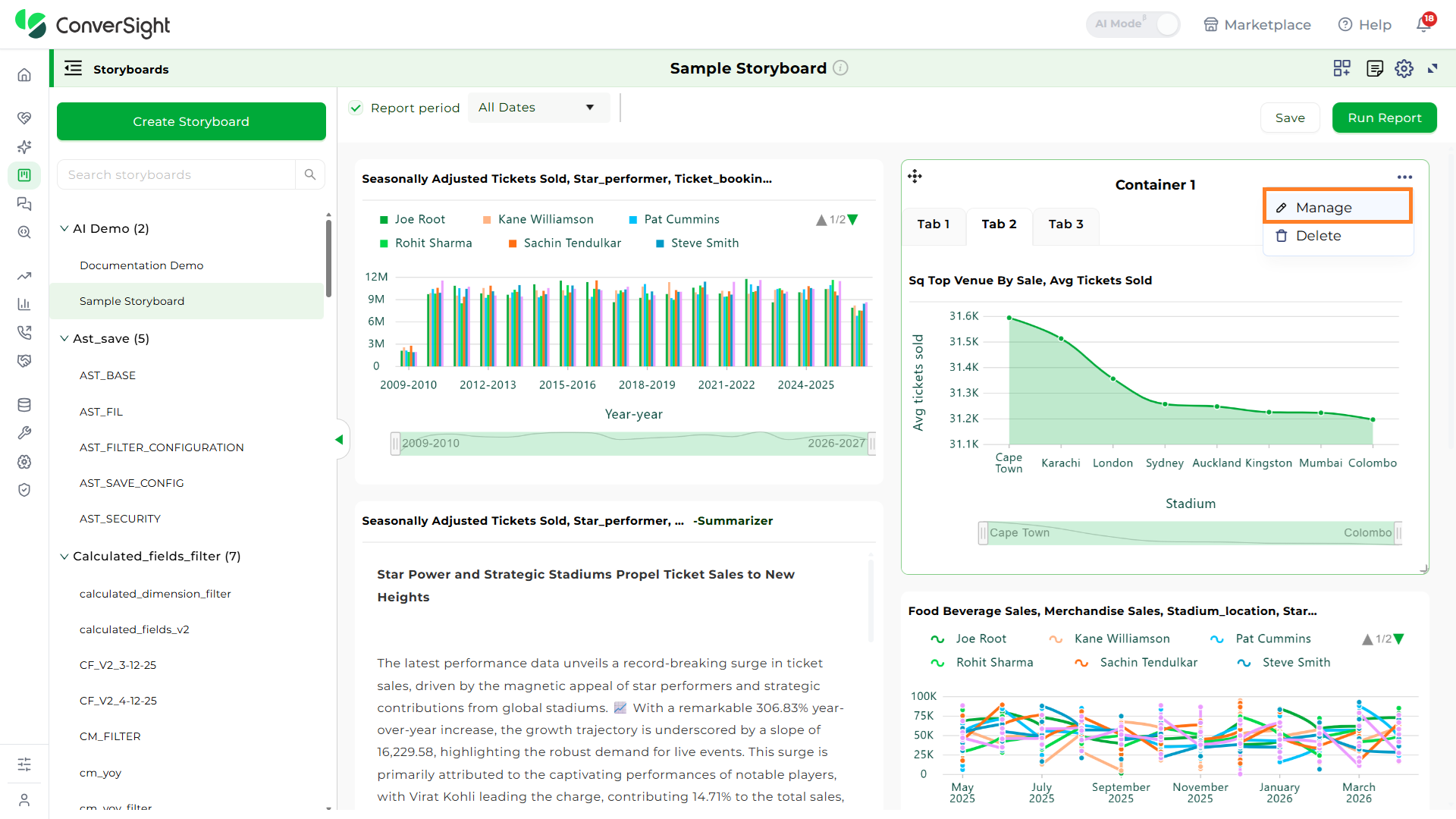Click the Run Report button
The width and height of the screenshot is (1456, 819).
click(1384, 118)
